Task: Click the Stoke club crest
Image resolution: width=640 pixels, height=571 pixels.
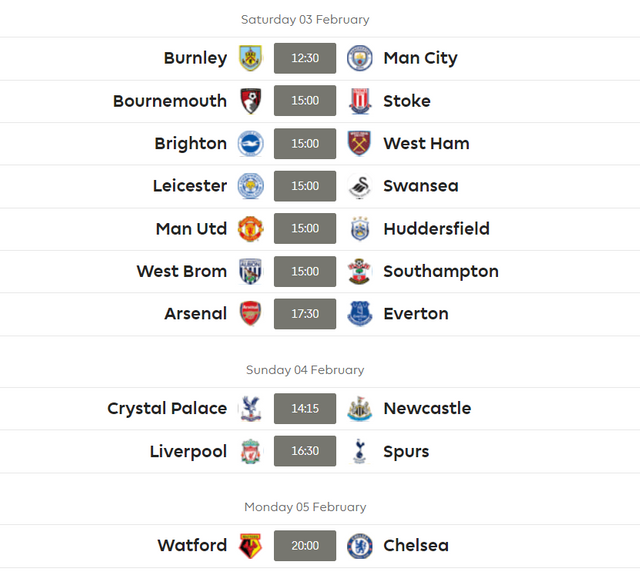Action: (360, 101)
